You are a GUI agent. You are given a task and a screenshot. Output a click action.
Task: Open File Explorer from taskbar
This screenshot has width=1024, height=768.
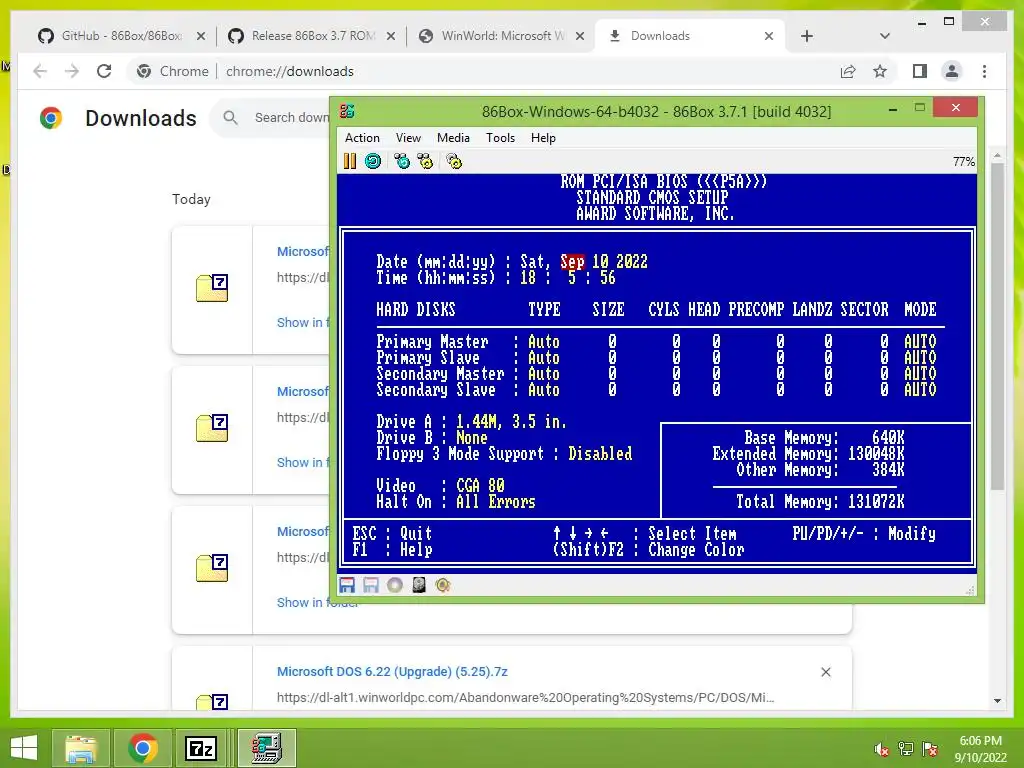(81, 748)
